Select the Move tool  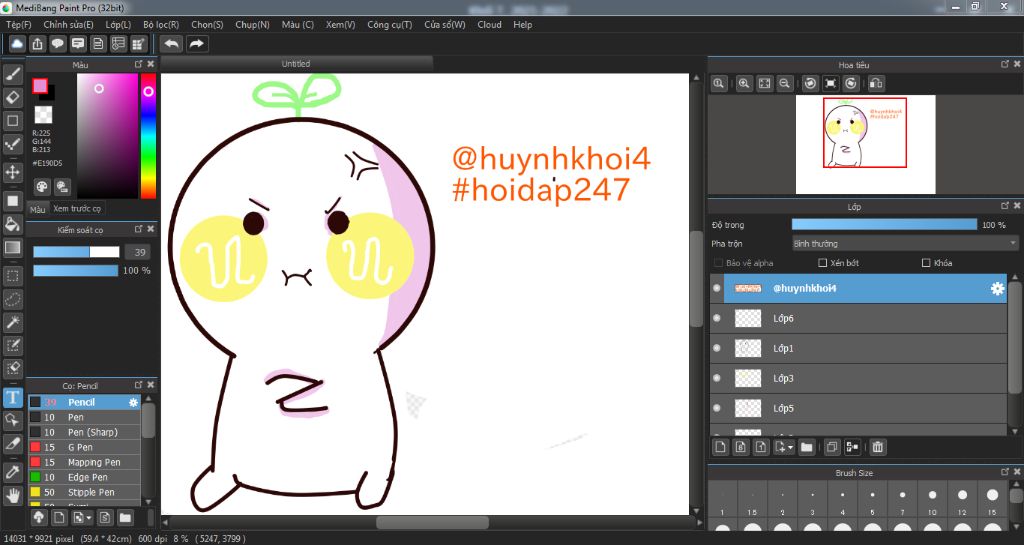(12, 172)
